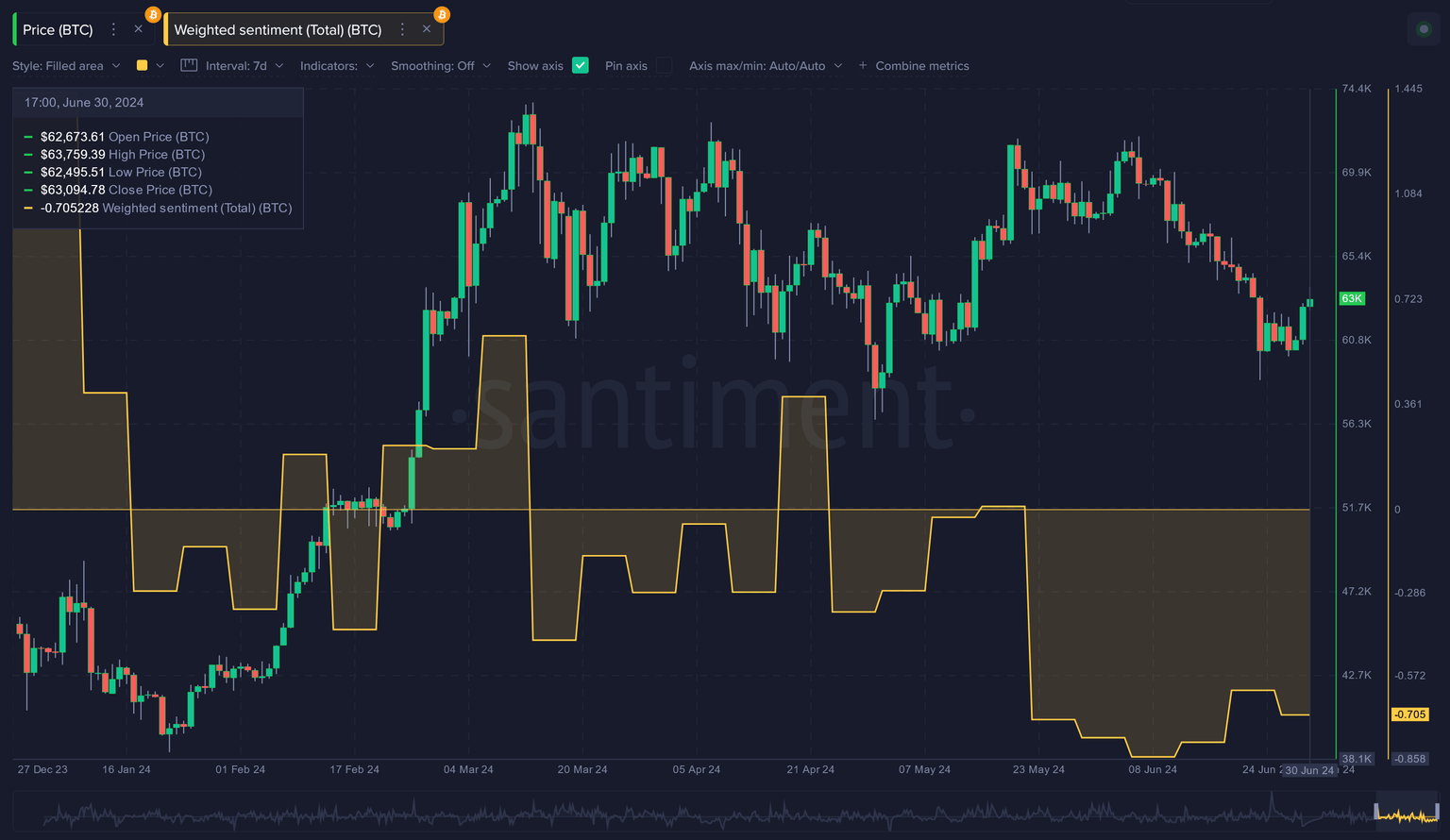1450x840 pixels.
Task: Enable the Pin axis checkbox
Action: click(665, 66)
